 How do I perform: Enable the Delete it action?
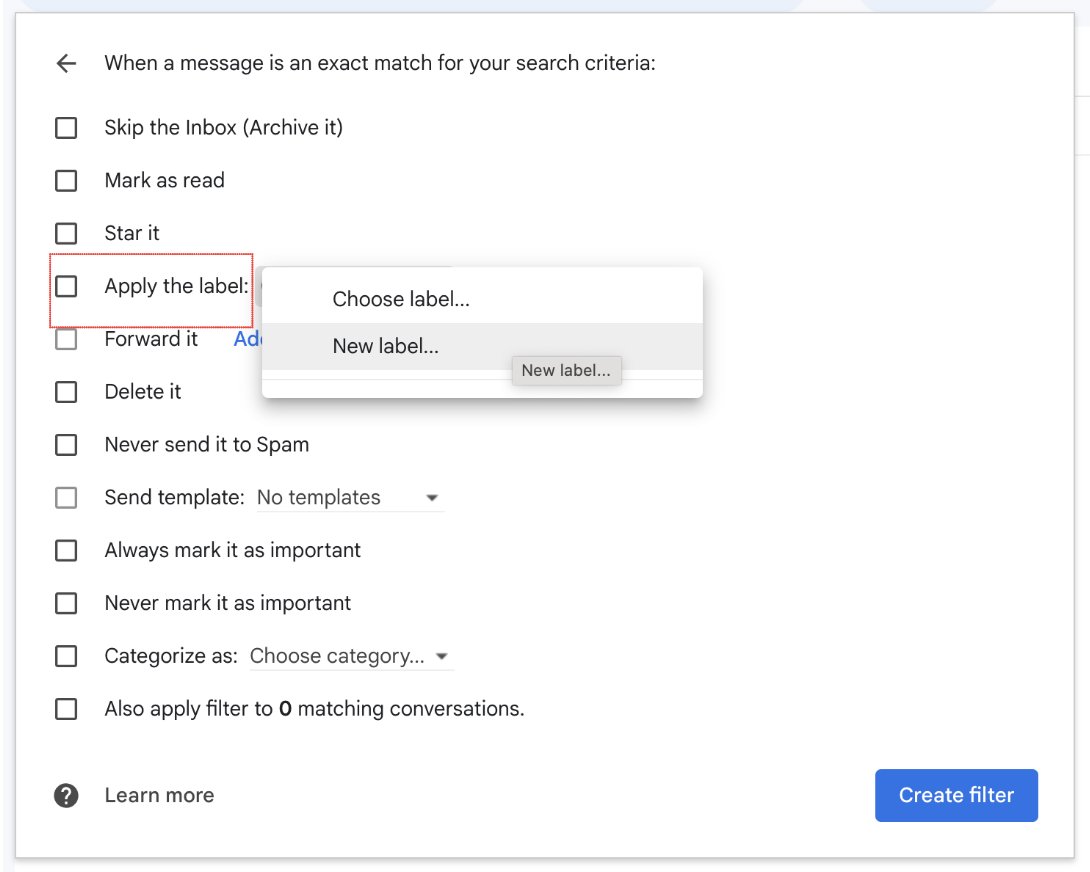65,391
